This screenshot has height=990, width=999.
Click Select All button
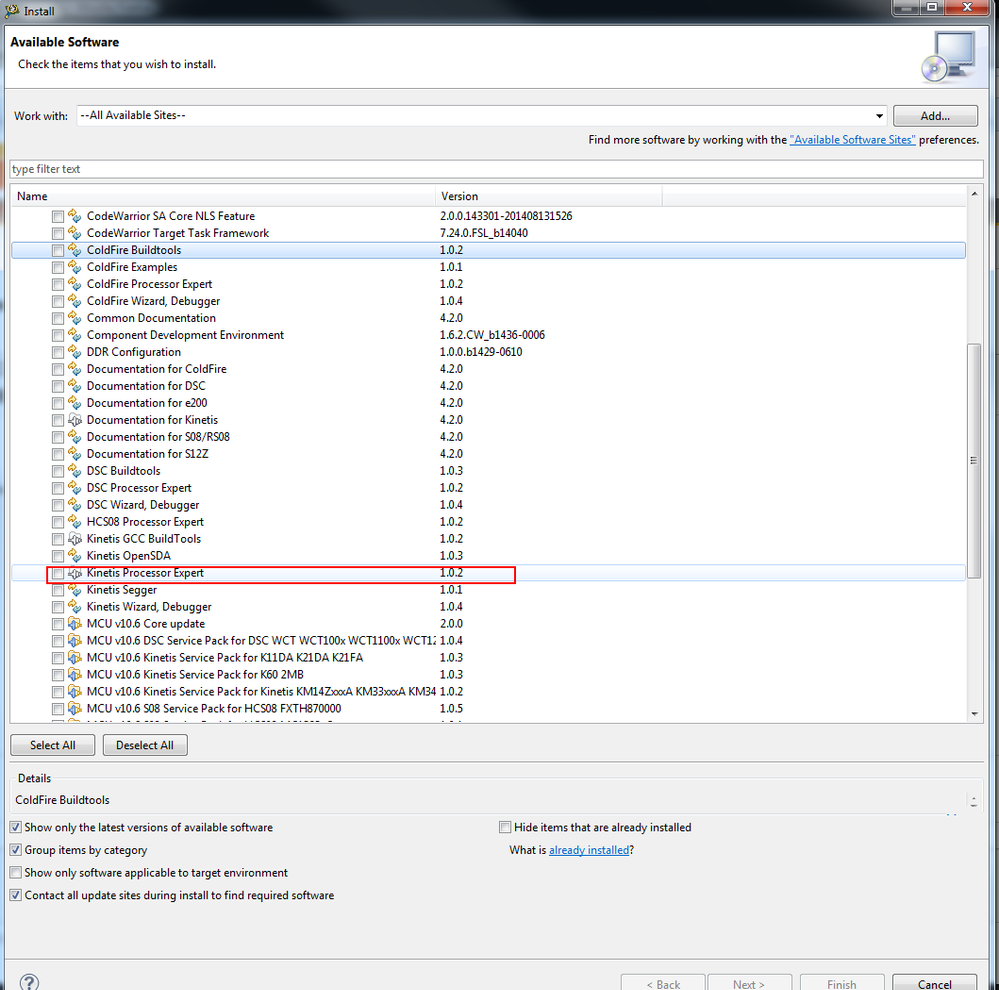pos(53,745)
